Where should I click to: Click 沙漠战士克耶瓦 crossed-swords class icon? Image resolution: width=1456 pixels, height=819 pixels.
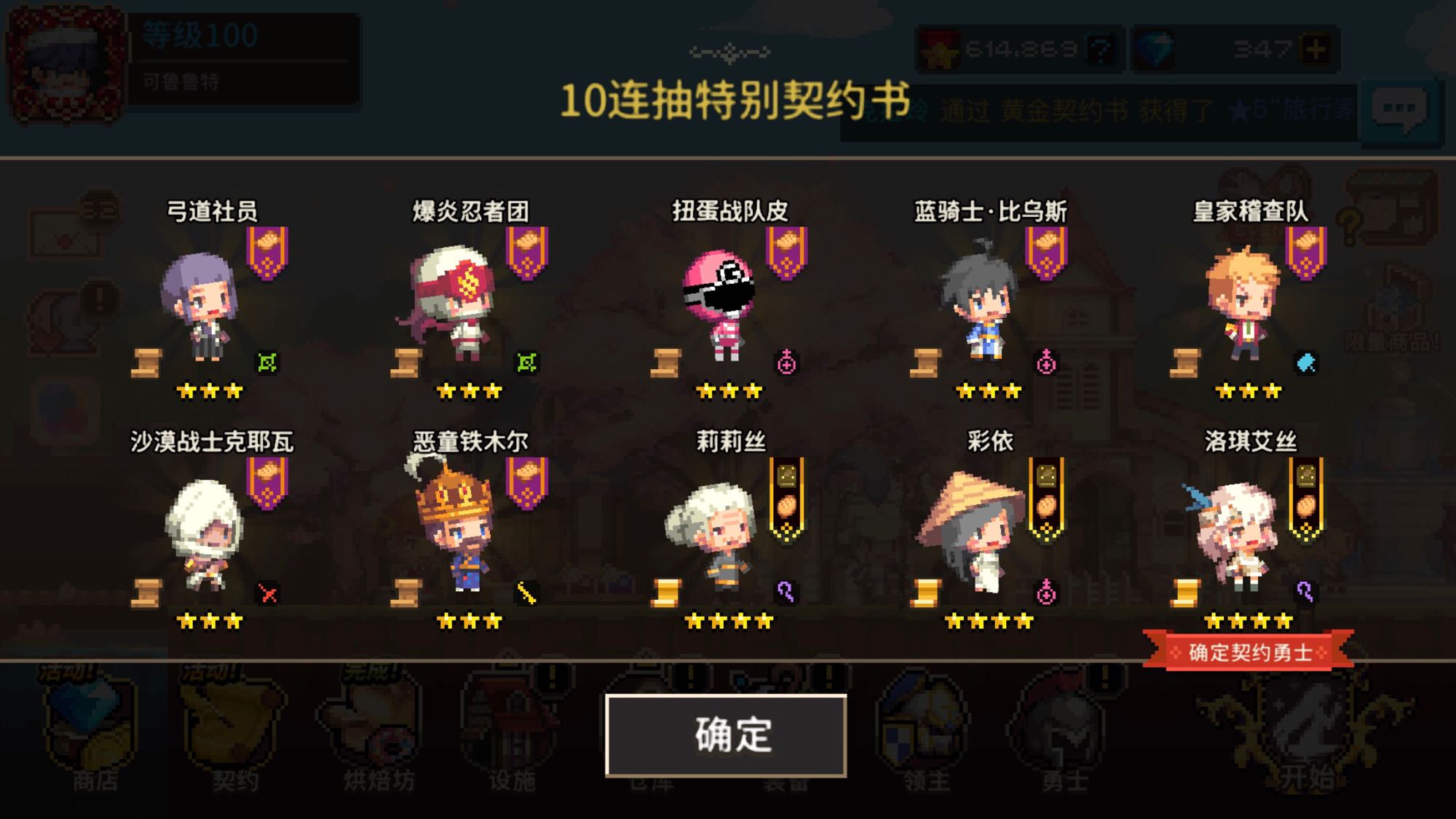point(268,594)
